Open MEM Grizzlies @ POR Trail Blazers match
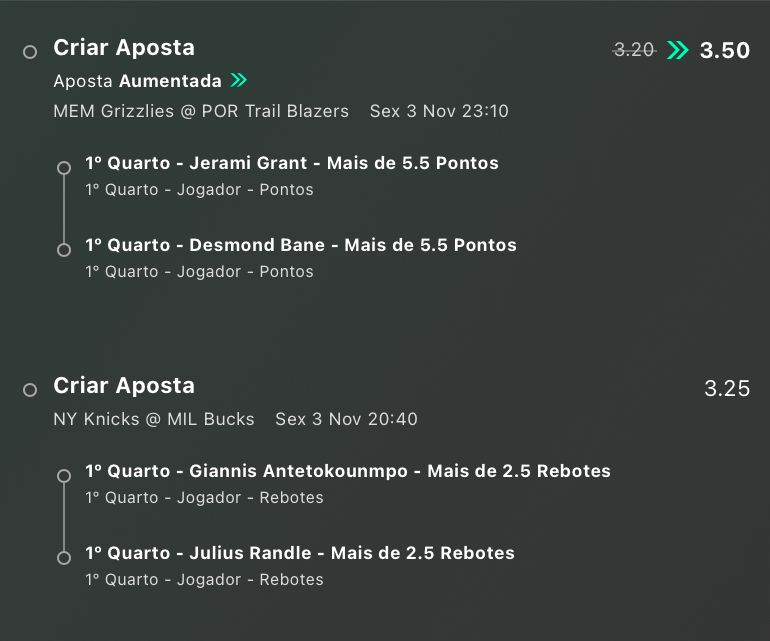The height and width of the screenshot is (641, 770). coord(201,111)
